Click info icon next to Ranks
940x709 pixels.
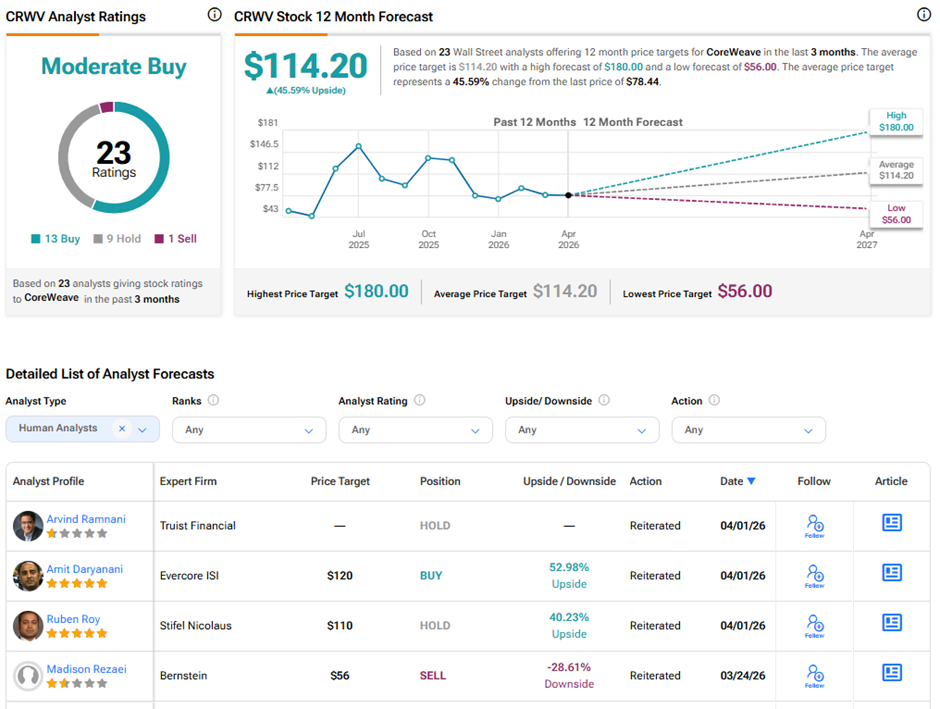(x=213, y=401)
